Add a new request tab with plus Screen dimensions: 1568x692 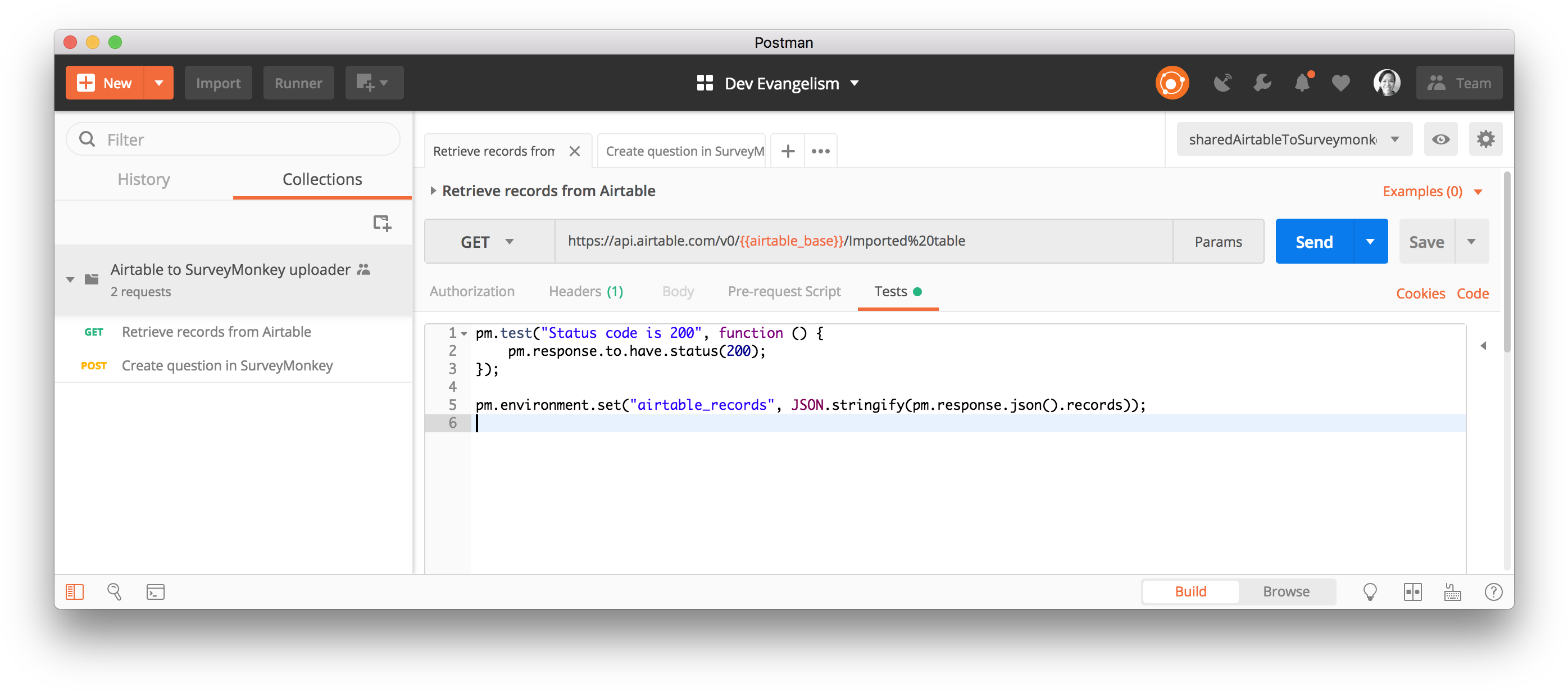pos(788,151)
